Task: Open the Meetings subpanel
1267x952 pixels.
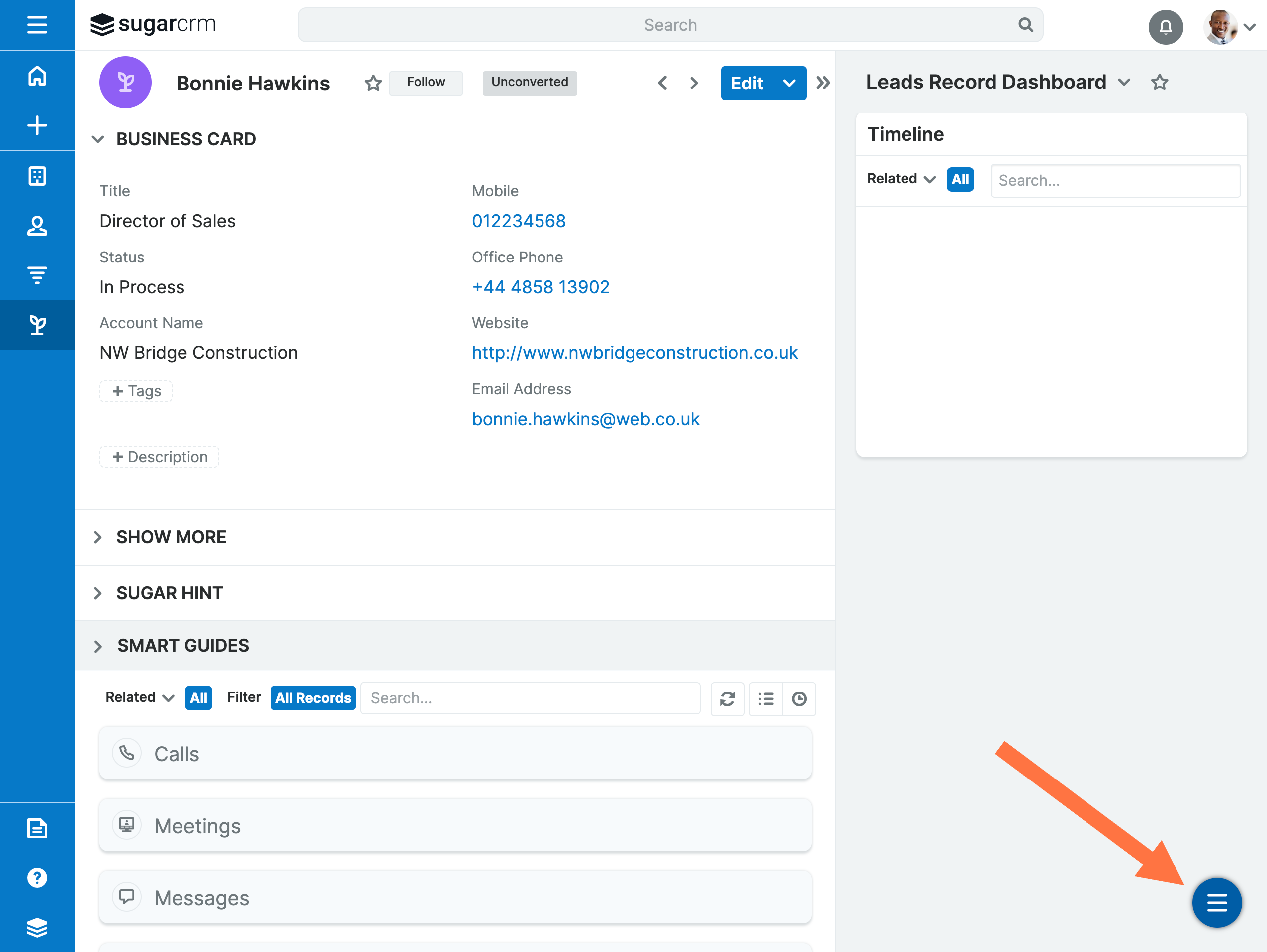Action: [x=455, y=825]
